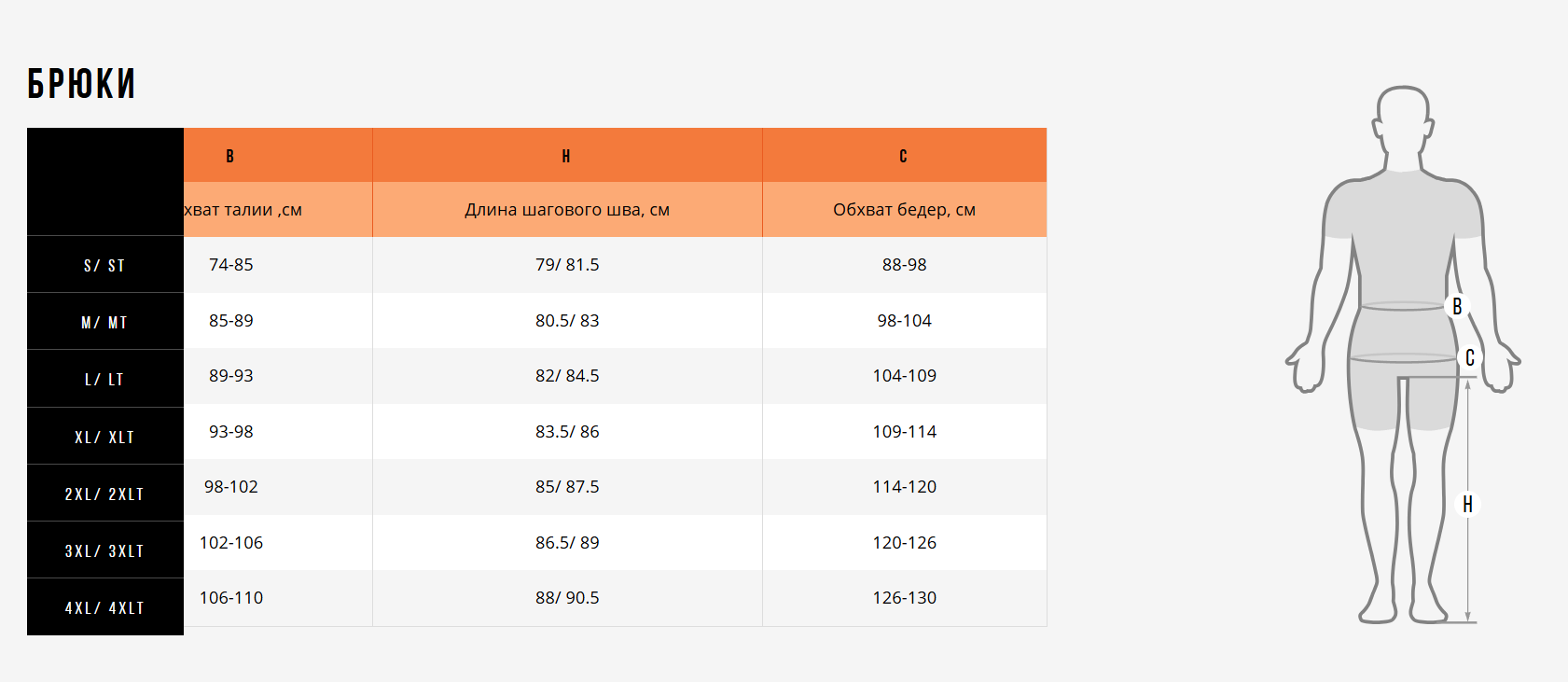
Task: Select the B column header in the table
Action: [x=229, y=156]
